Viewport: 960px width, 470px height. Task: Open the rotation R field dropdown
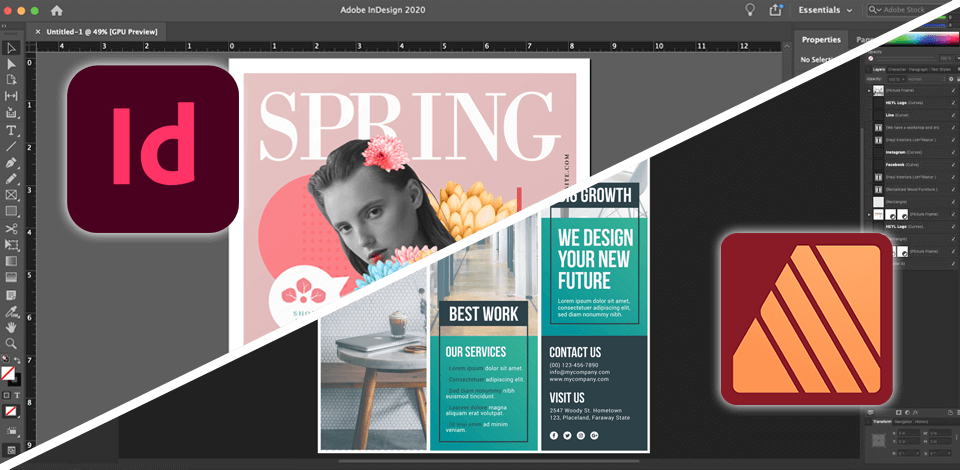918,453
